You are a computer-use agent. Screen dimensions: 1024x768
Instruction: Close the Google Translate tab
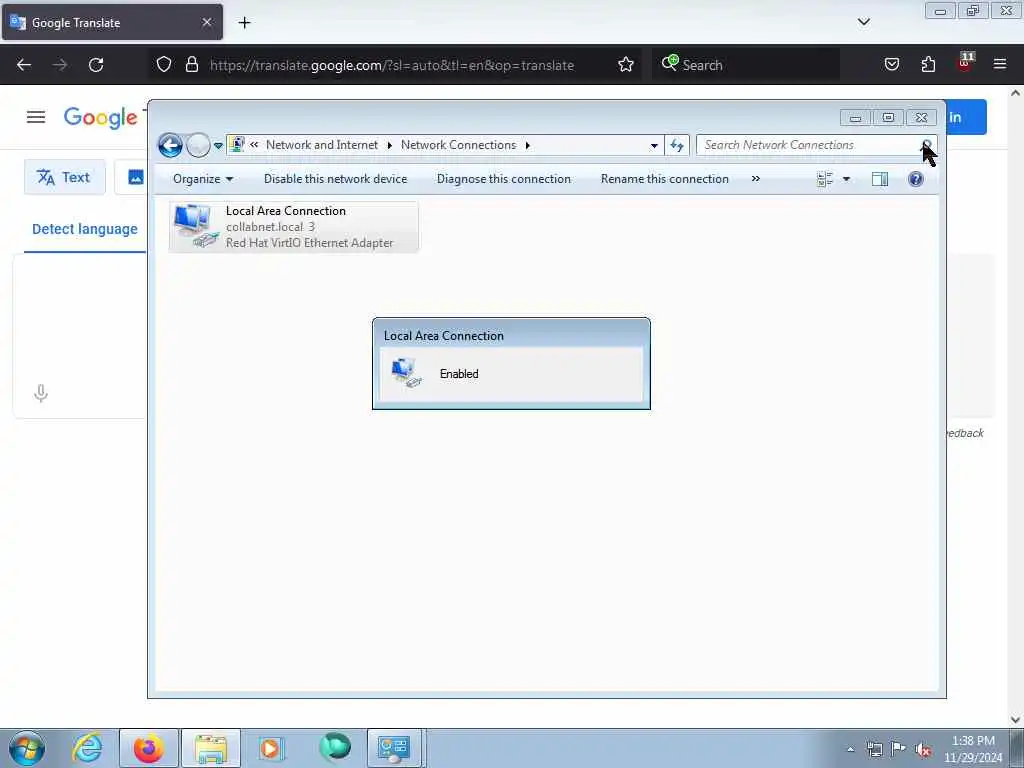[x=207, y=22]
